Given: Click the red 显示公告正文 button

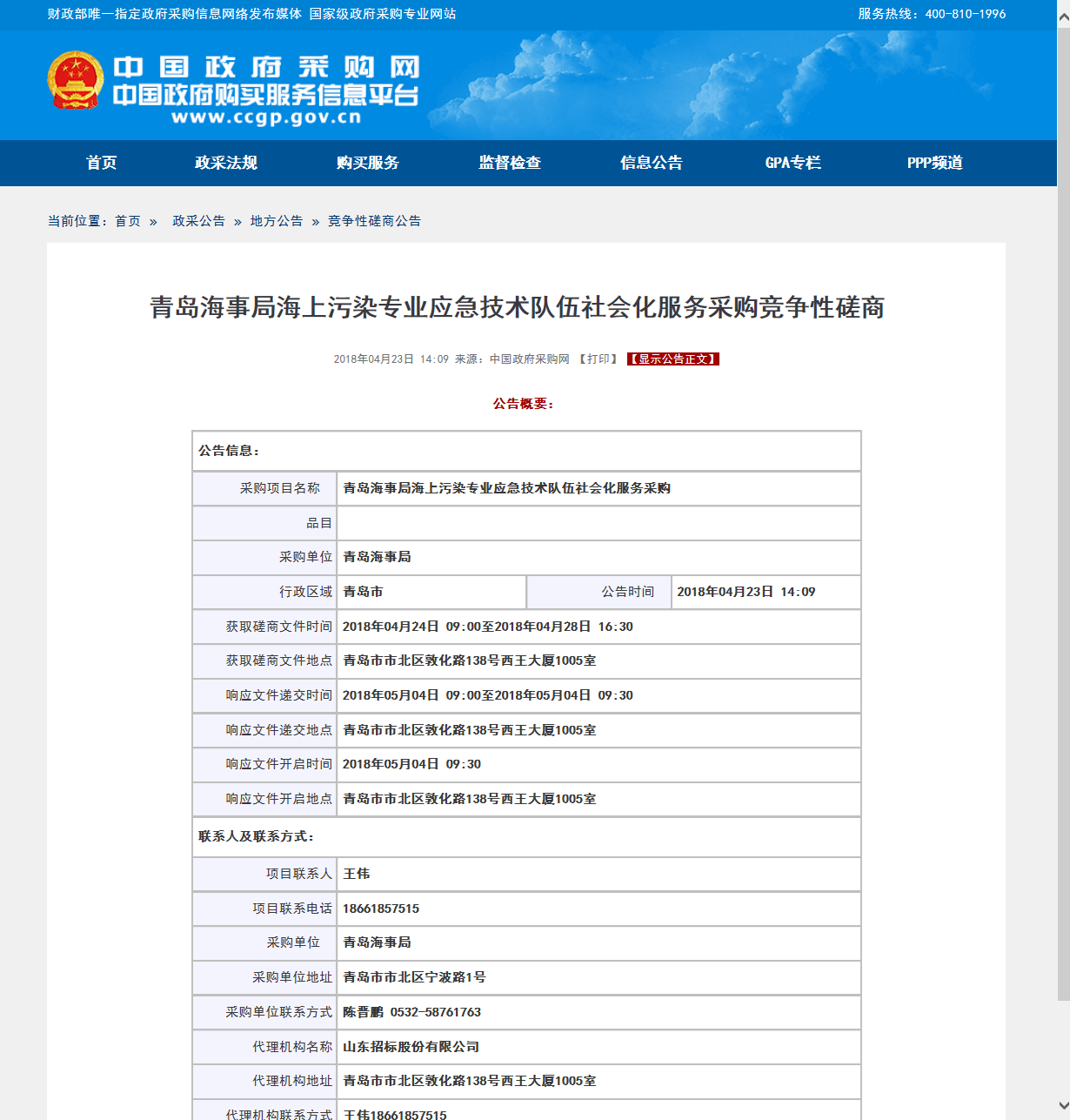Looking at the screenshot, I should coord(673,359).
